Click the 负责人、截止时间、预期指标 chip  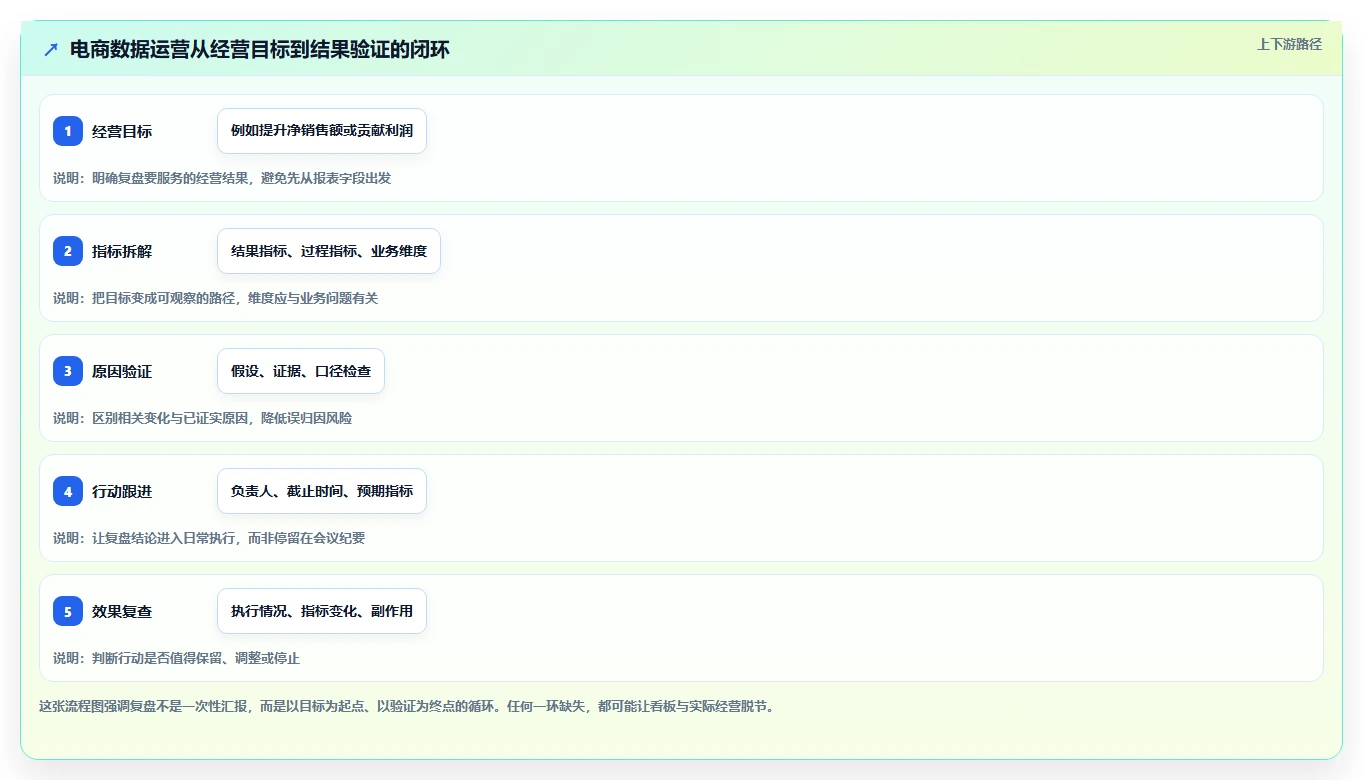pos(322,491)
